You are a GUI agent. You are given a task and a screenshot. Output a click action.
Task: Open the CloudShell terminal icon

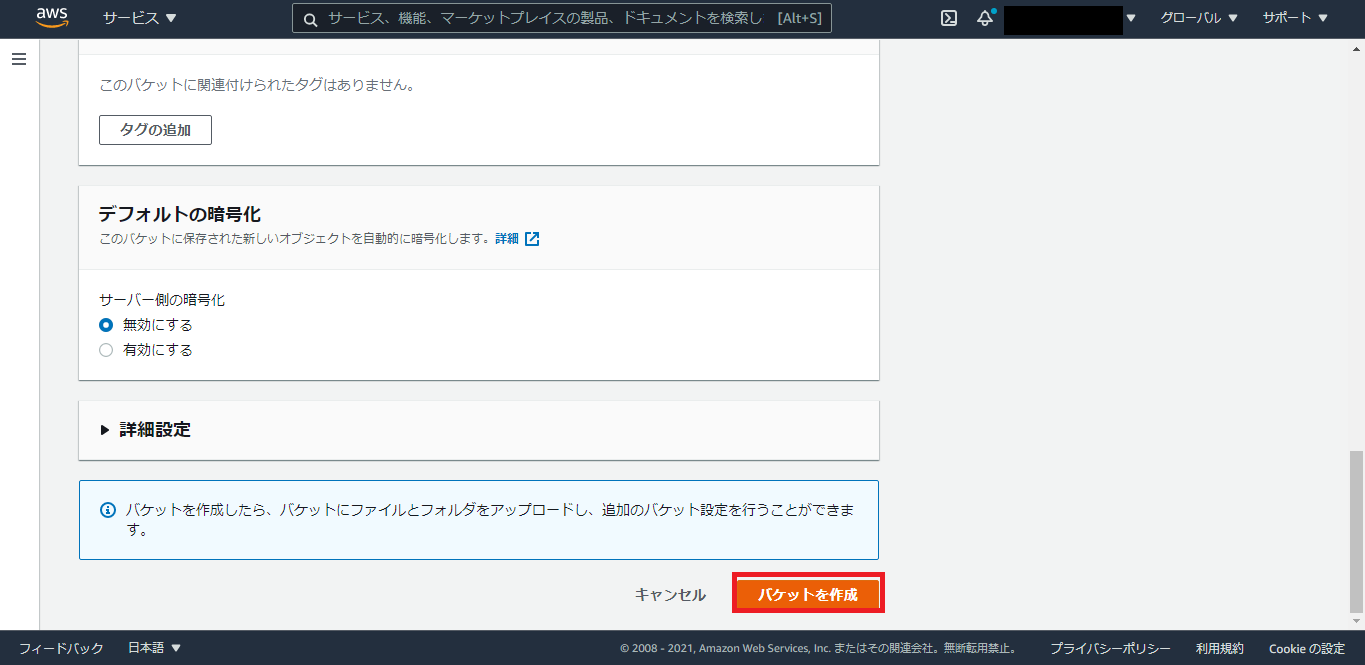point(949,18)
